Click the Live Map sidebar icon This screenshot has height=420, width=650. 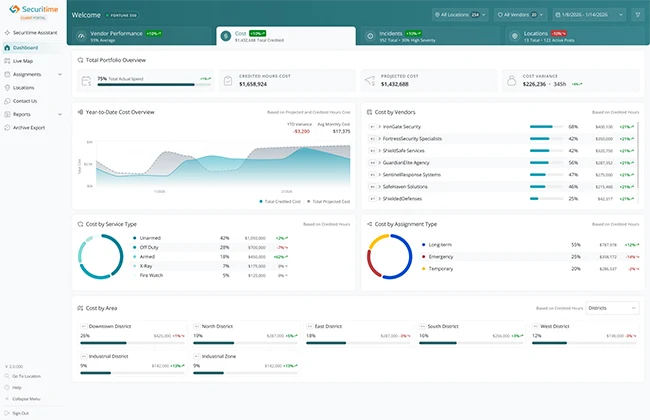(x=7, y=61)
